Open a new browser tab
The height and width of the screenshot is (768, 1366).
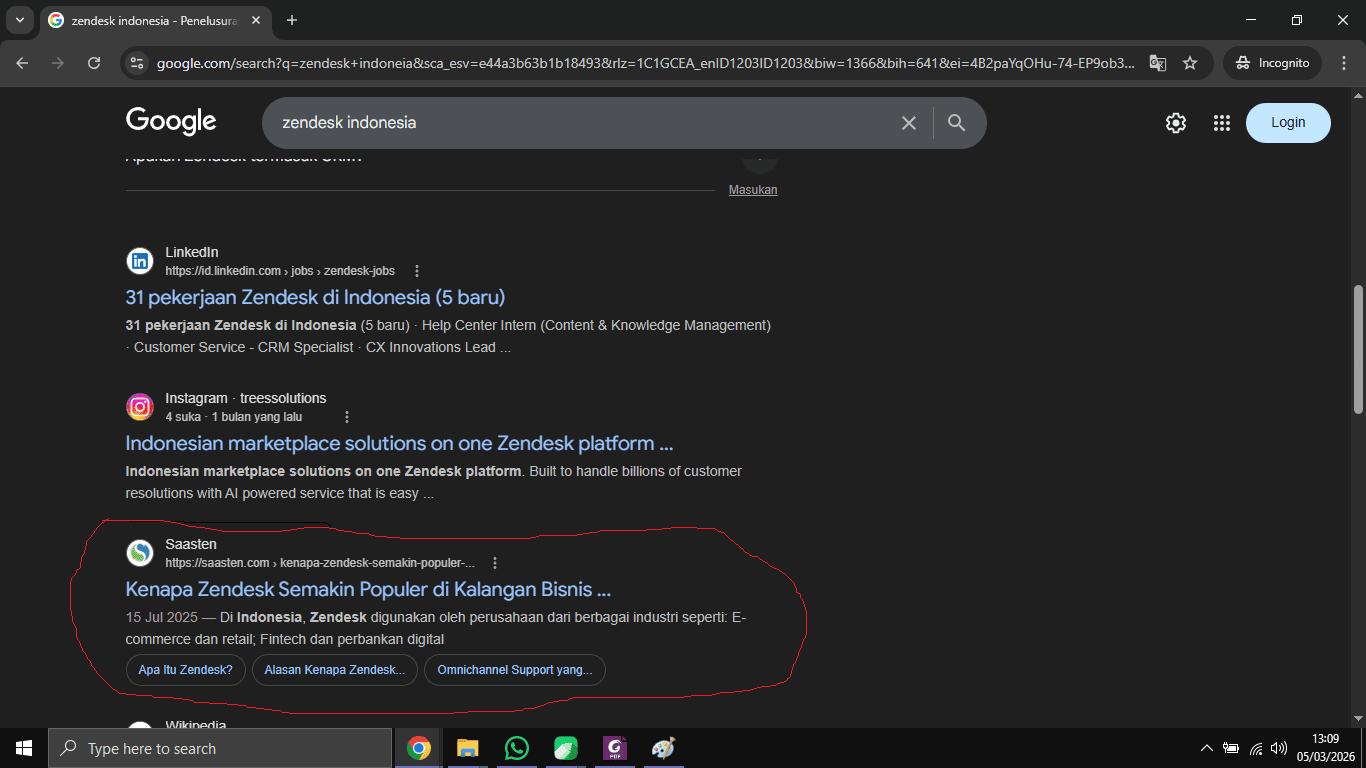tap(292, 20)
